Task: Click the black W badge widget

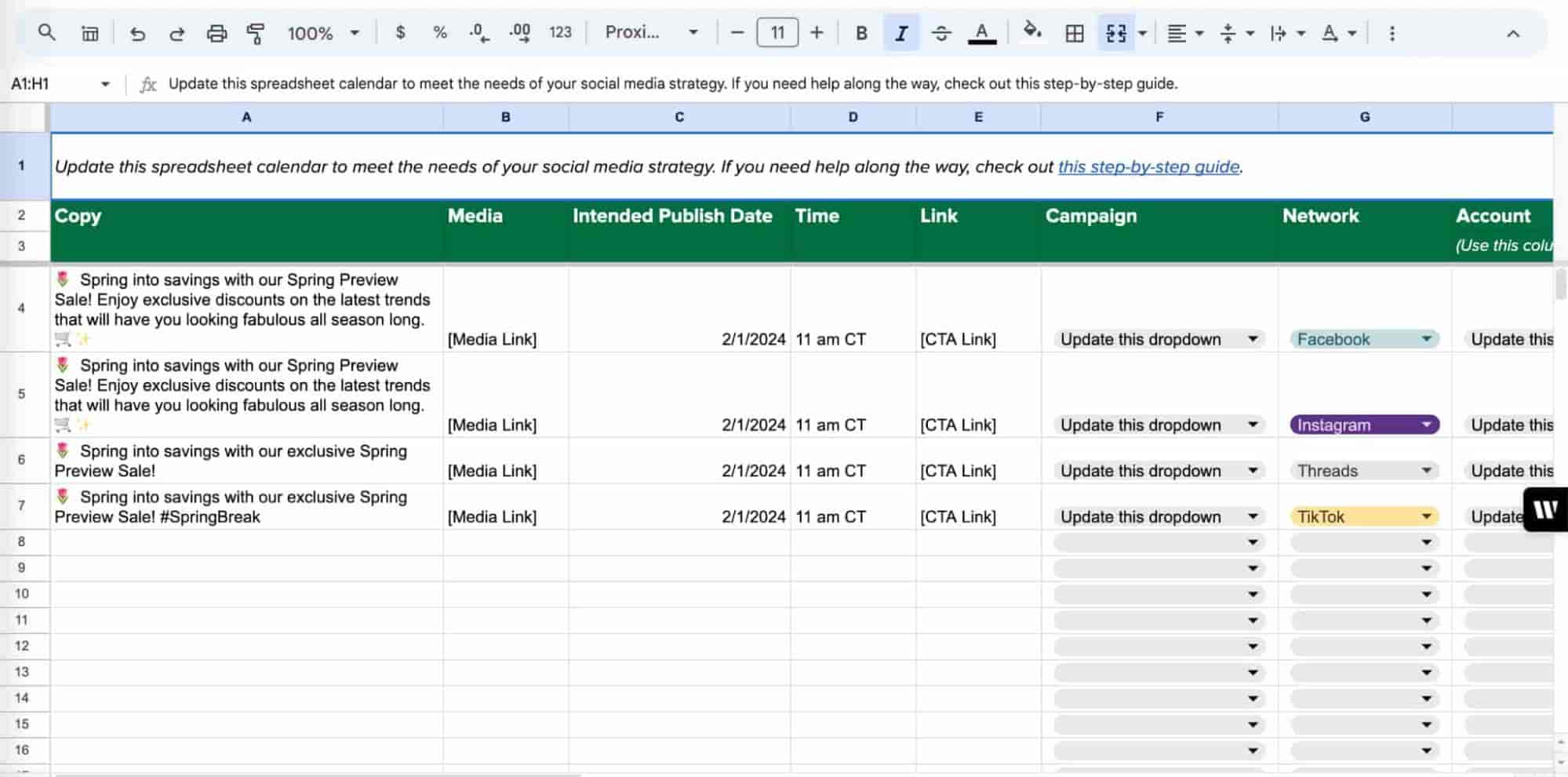Action: pos(1545,509)
